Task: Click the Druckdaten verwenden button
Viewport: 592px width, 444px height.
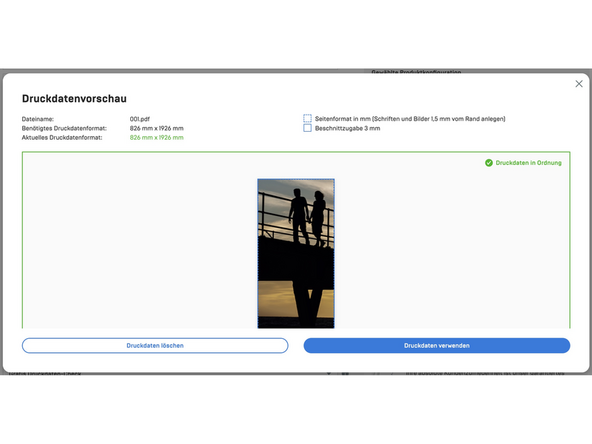Action: (x=437, y=345)
